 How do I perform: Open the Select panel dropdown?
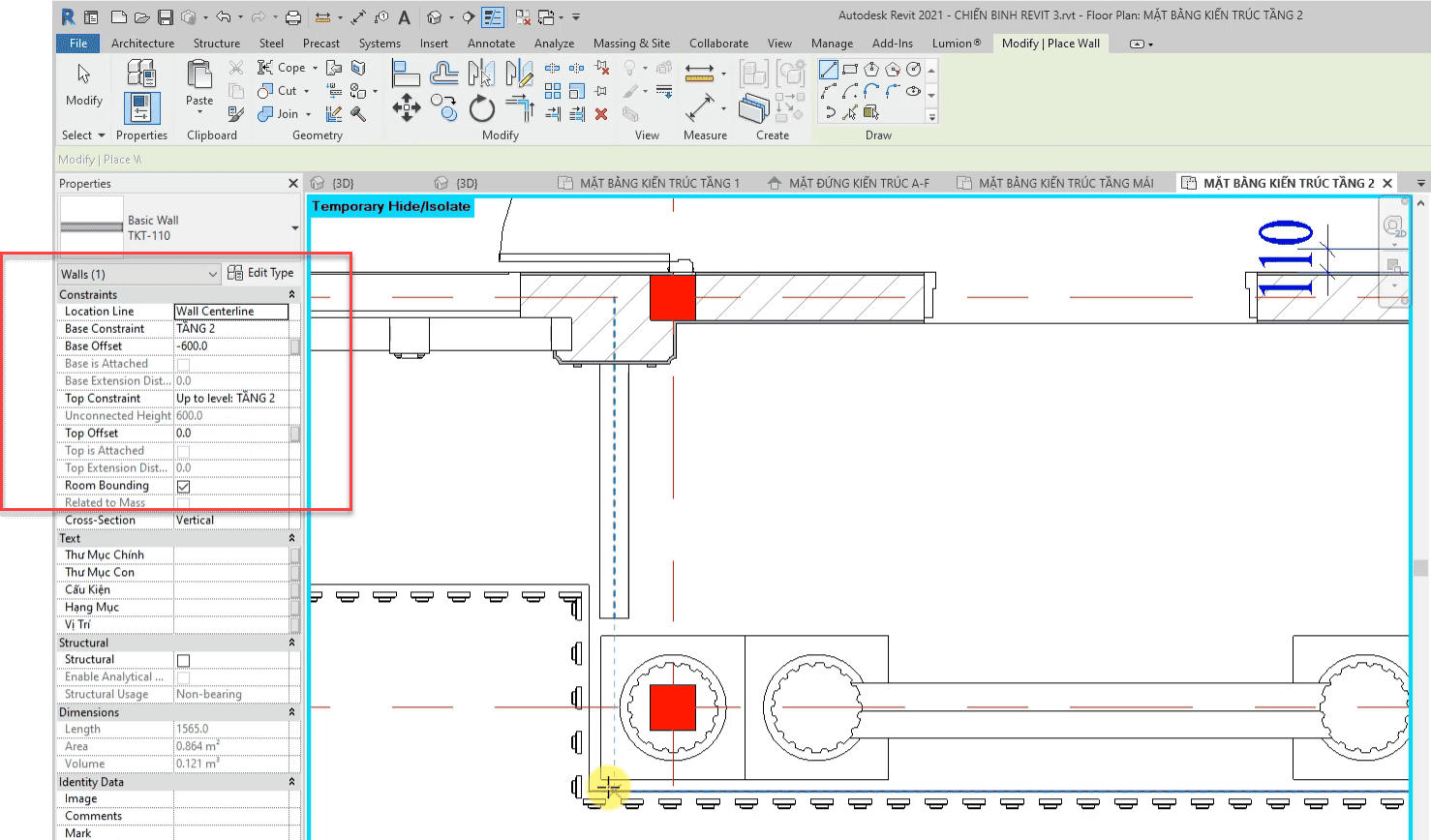click(82, 135)
